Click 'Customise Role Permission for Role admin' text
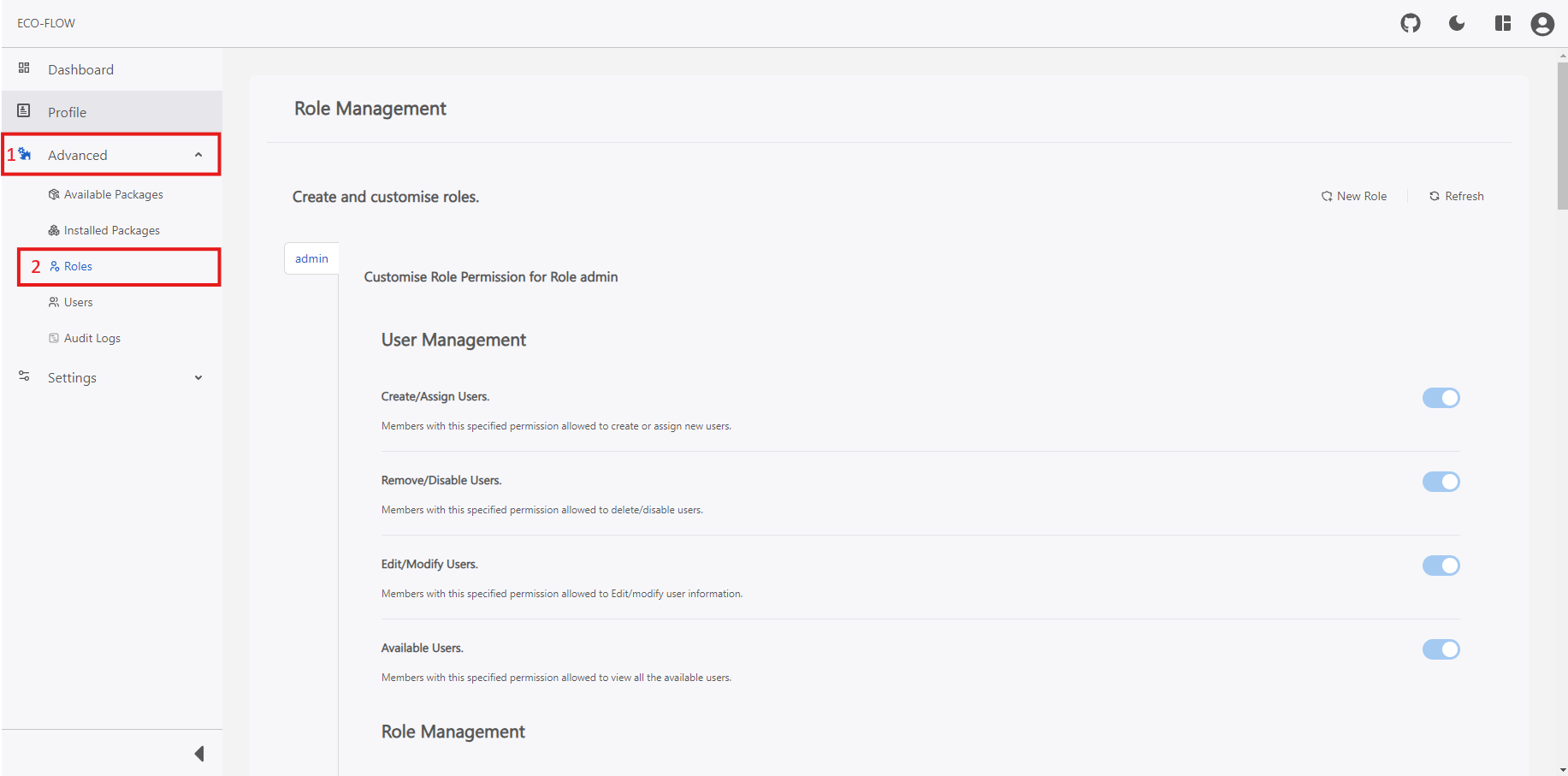 click(x=491, y=276)
